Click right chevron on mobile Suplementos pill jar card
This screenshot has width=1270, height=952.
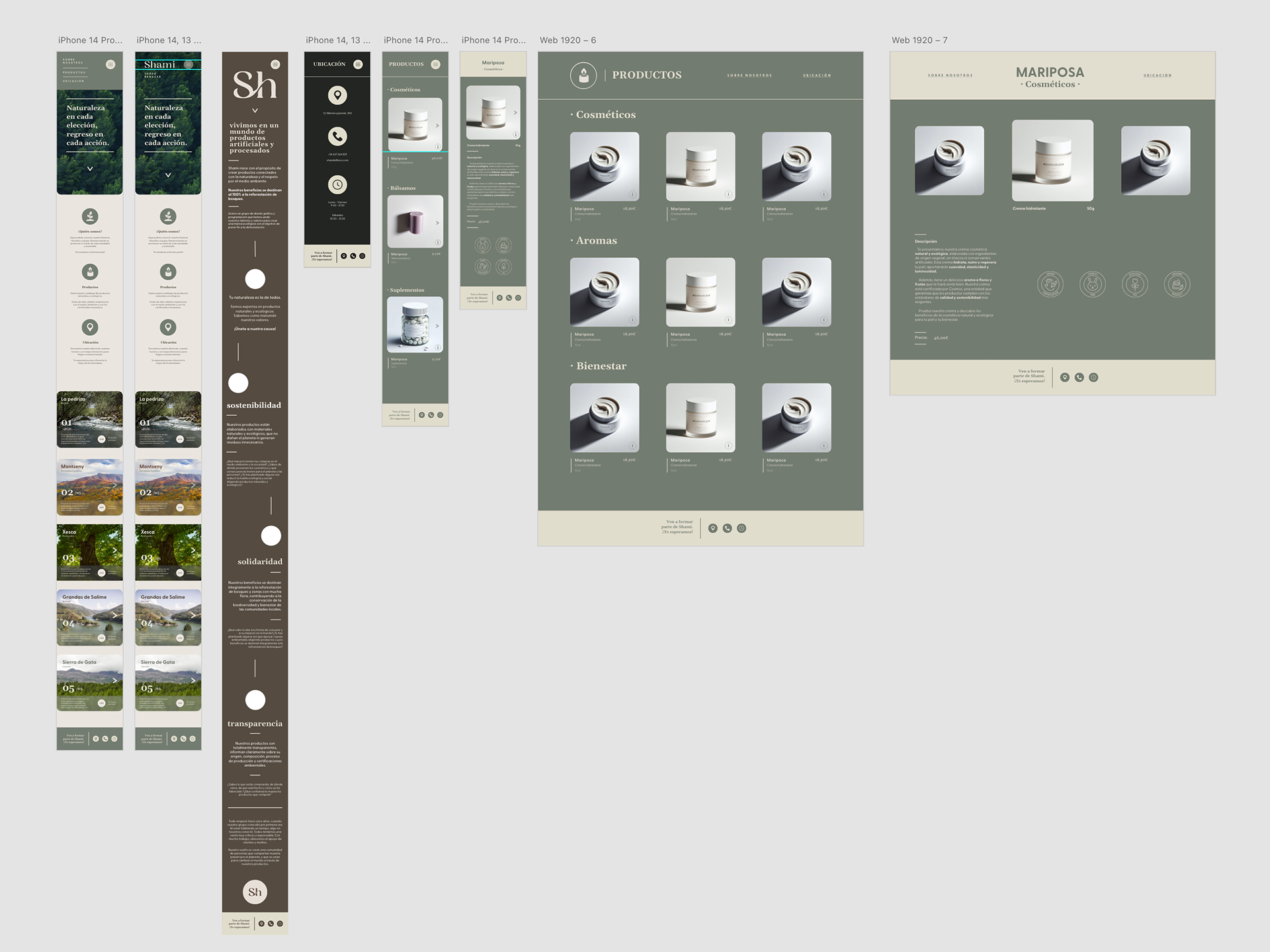(437, 326)
